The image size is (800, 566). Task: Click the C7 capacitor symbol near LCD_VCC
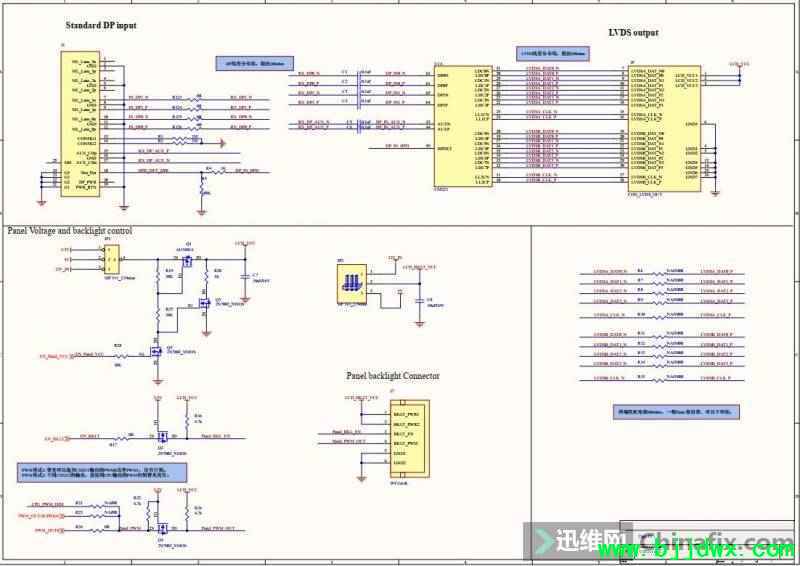coord(245,276)
